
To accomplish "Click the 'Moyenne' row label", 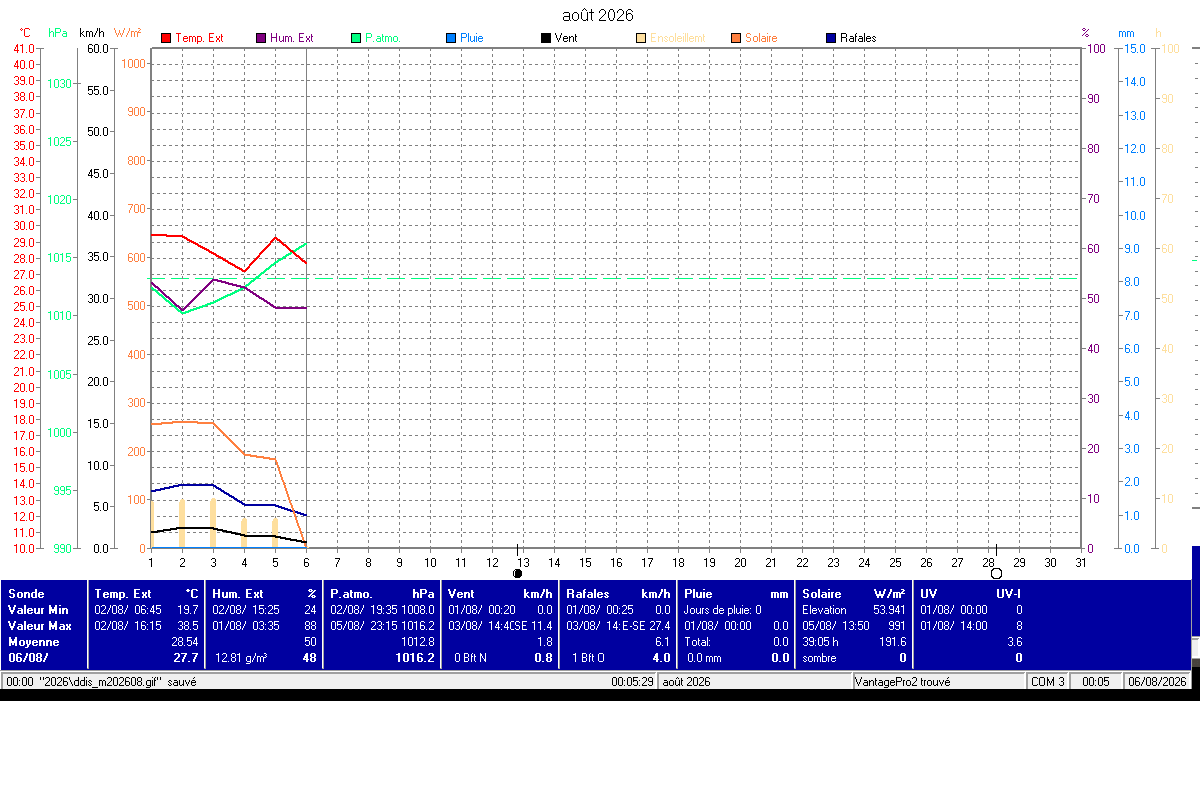I will tap(33, 642).
